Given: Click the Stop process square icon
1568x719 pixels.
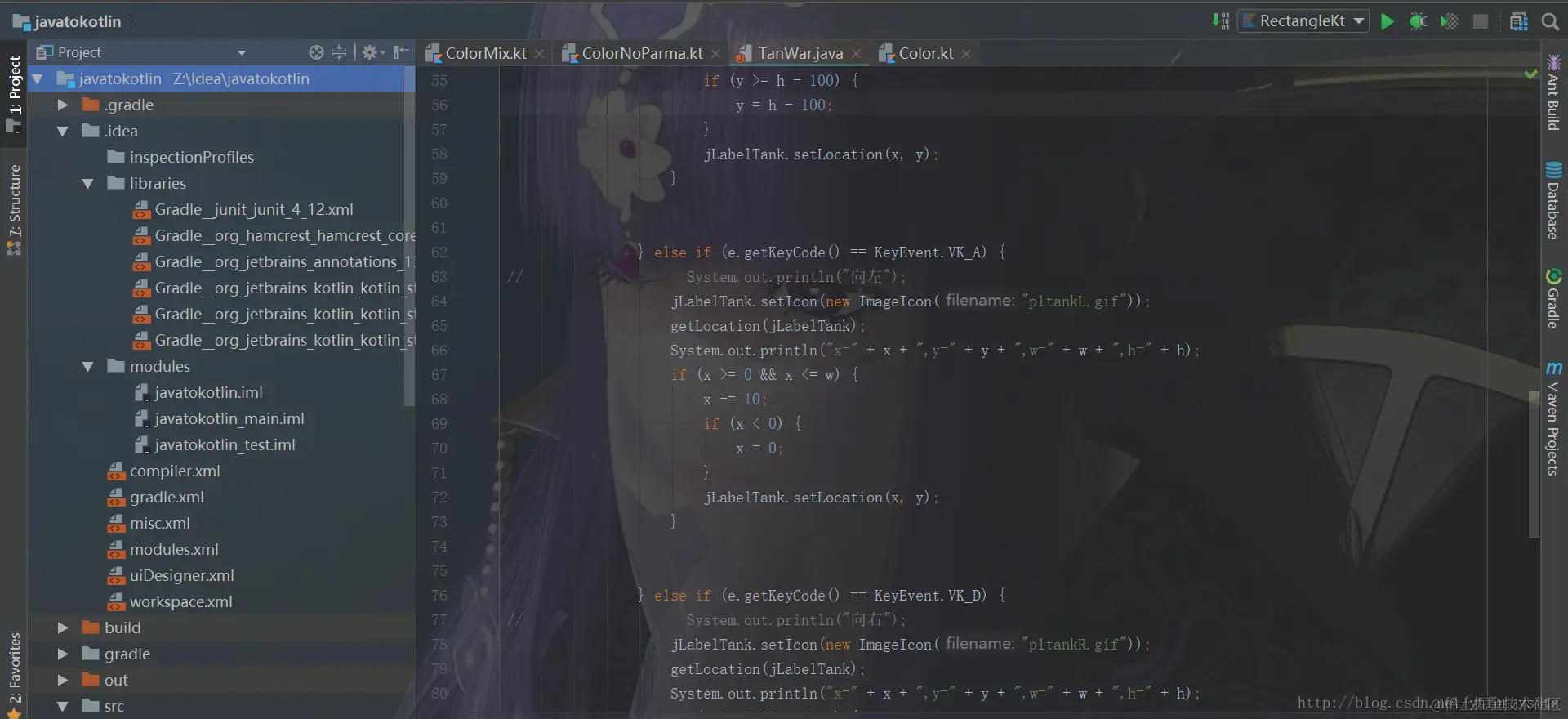Looking at the screenshot, I should (x=1480, y=21).
